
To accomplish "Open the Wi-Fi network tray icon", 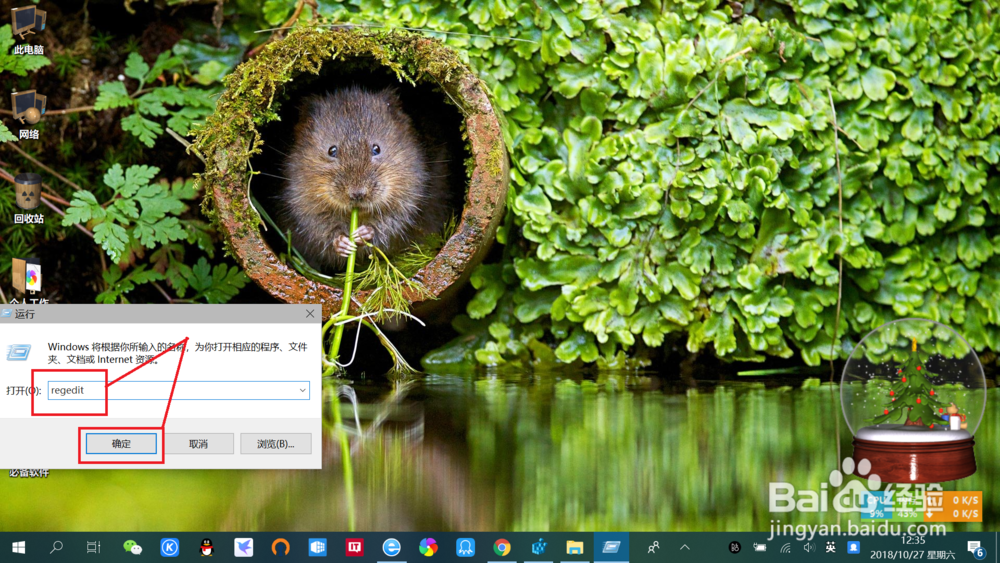I will coord(786,547).
